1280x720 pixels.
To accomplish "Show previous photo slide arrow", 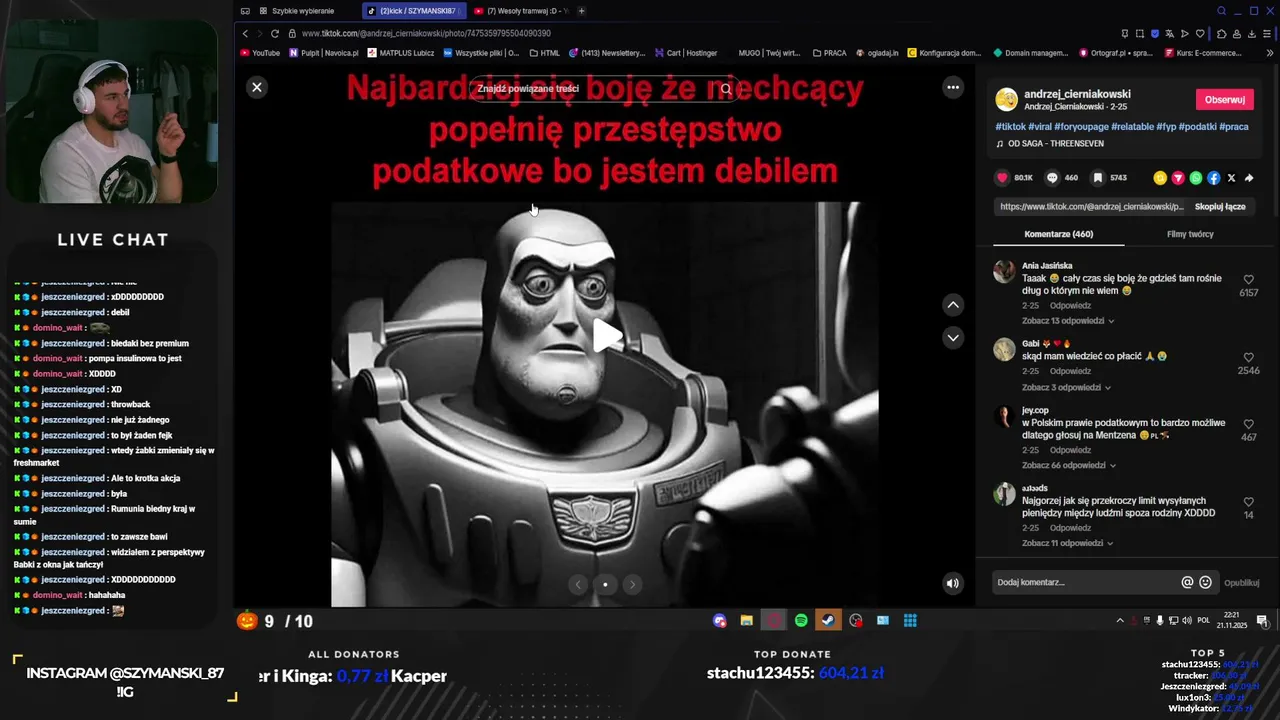I will point(578,584).
